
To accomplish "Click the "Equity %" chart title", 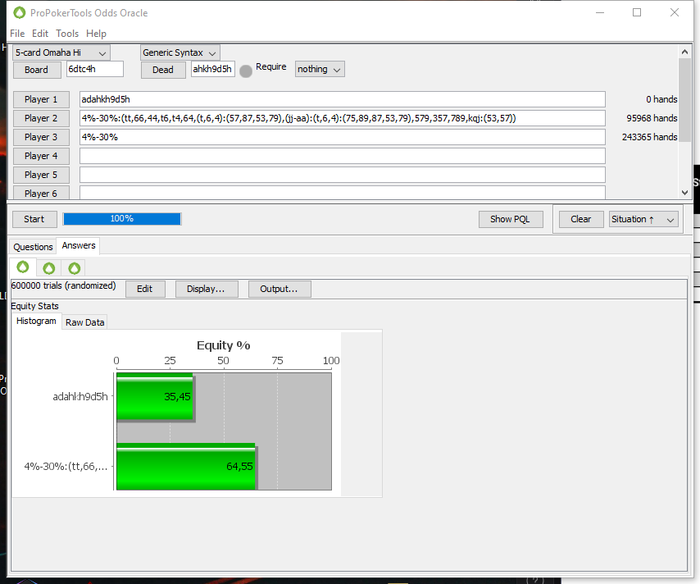I will (223, 345).
